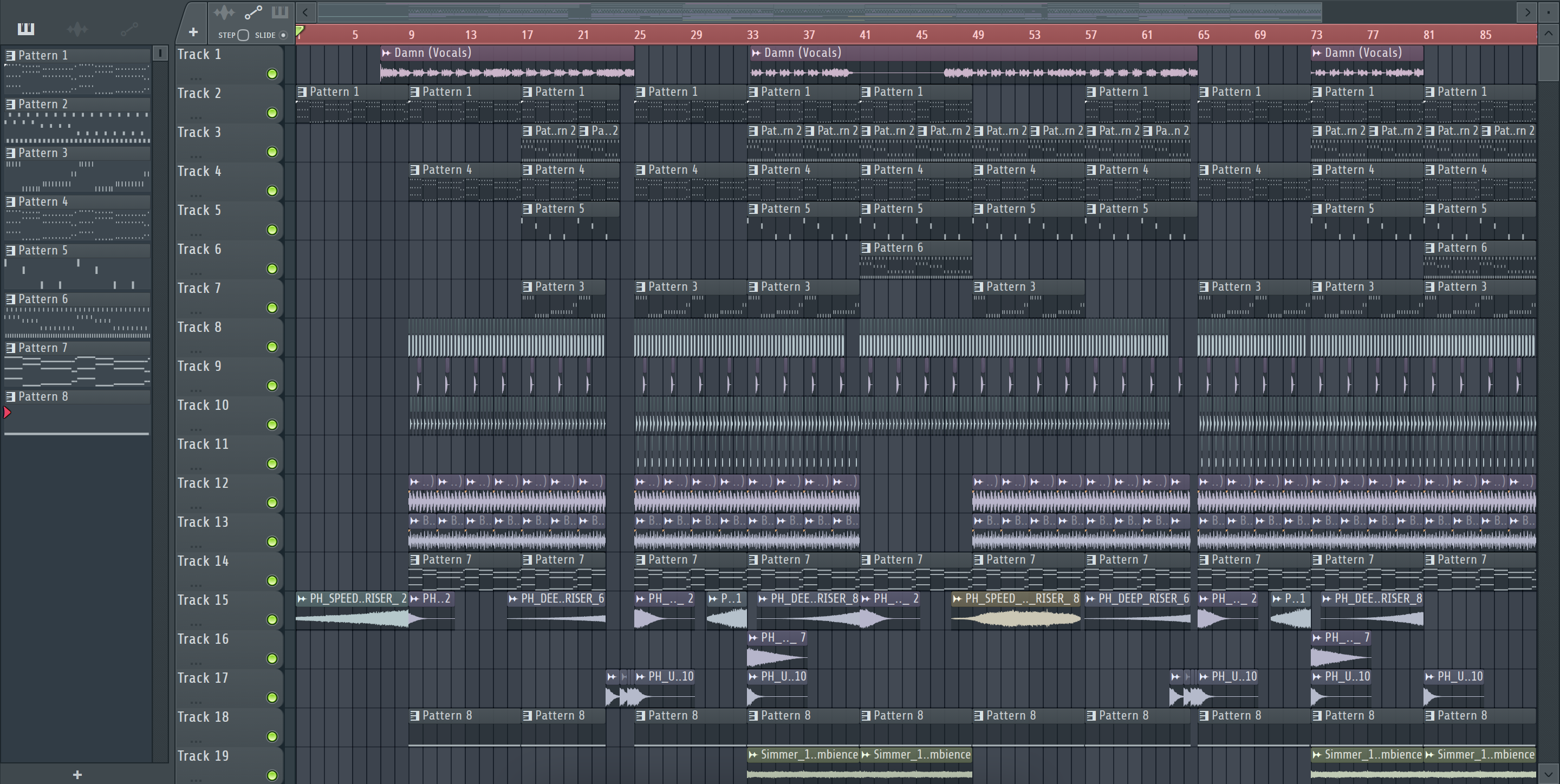Add a new pattern with the picker plus button
This screenshot has height=784, width=1560.
77,774
